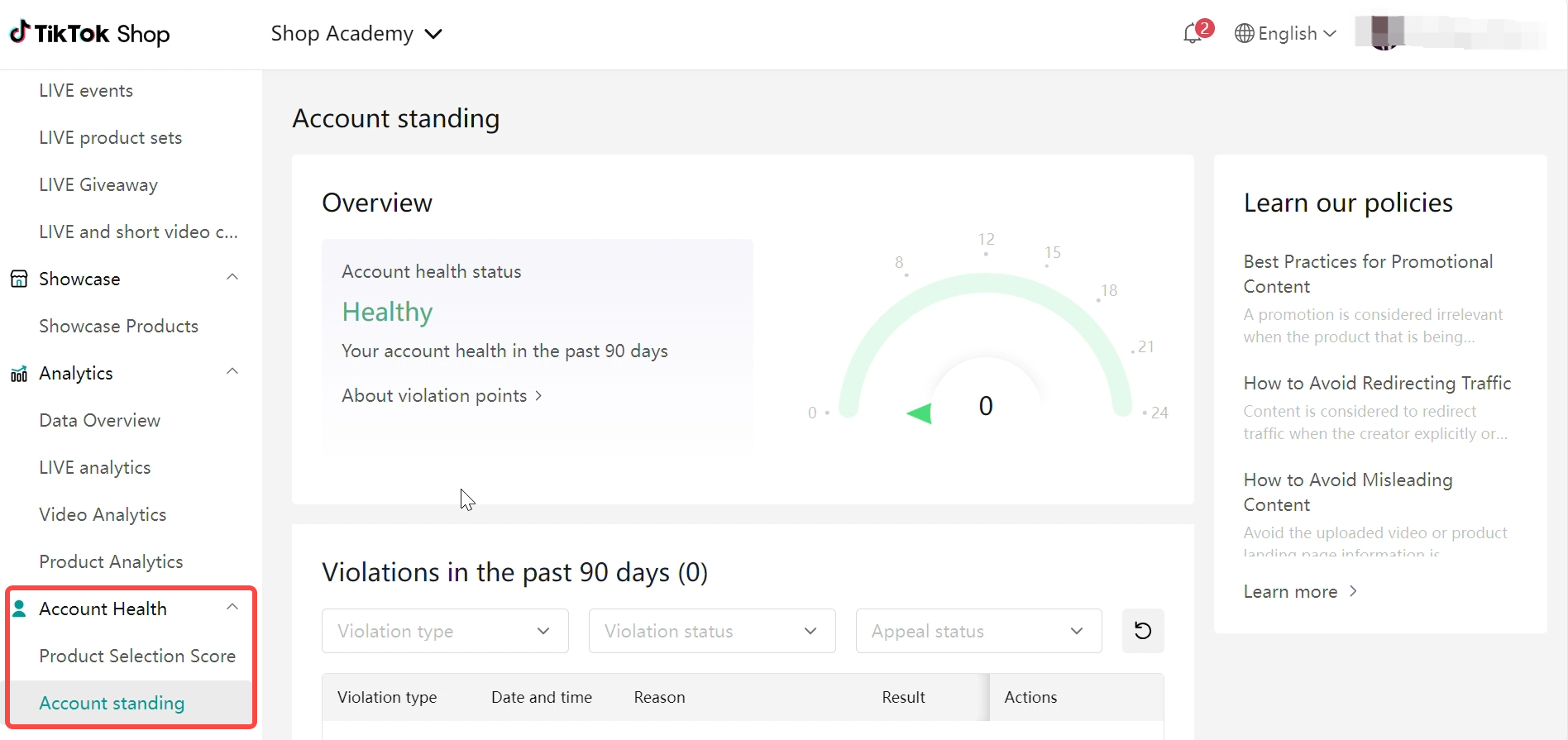The height and width of the screenshot is (740, 1568).
Task: Click the profile avatar picture
Action: [1387, 34]
